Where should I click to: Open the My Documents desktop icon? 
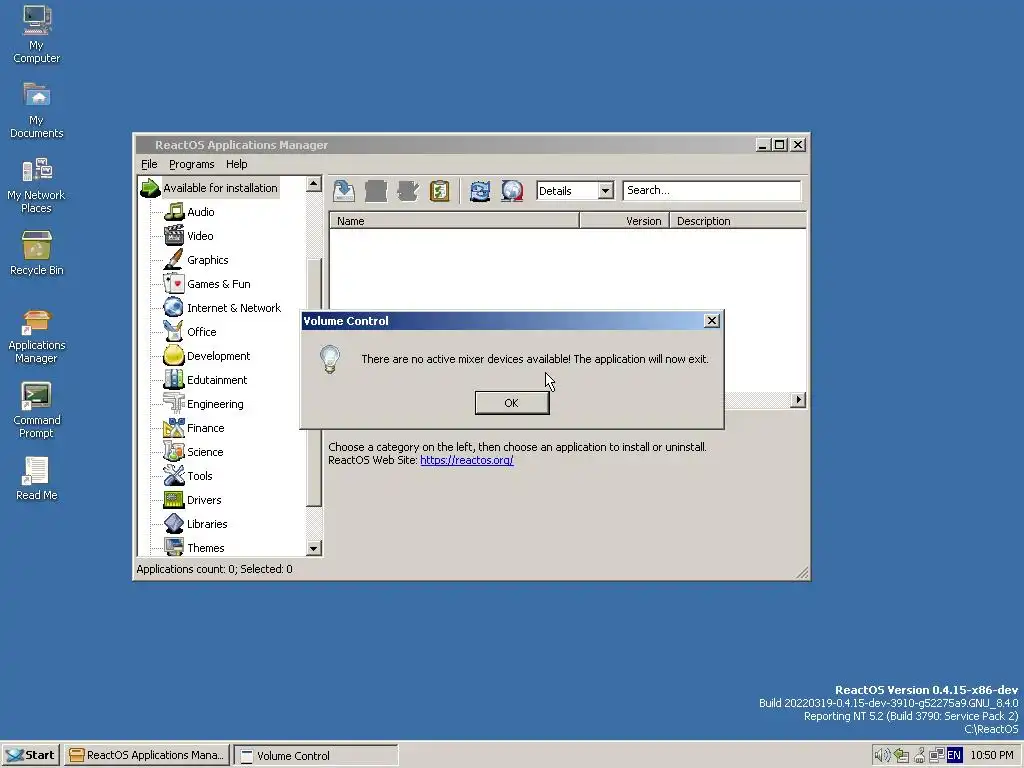(x=37, y=110)
